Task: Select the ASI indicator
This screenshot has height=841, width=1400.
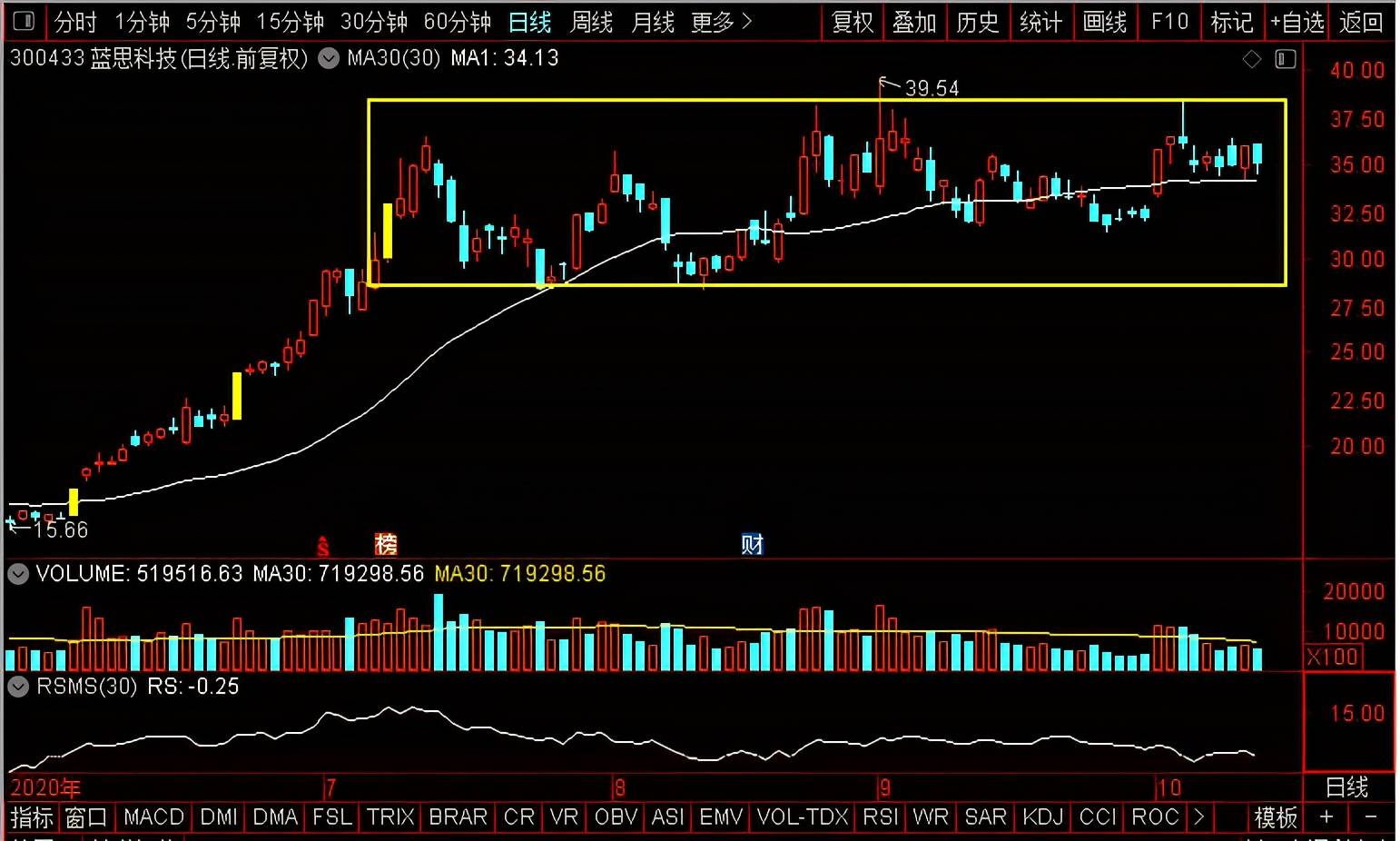Action: (x=668, y=817)
